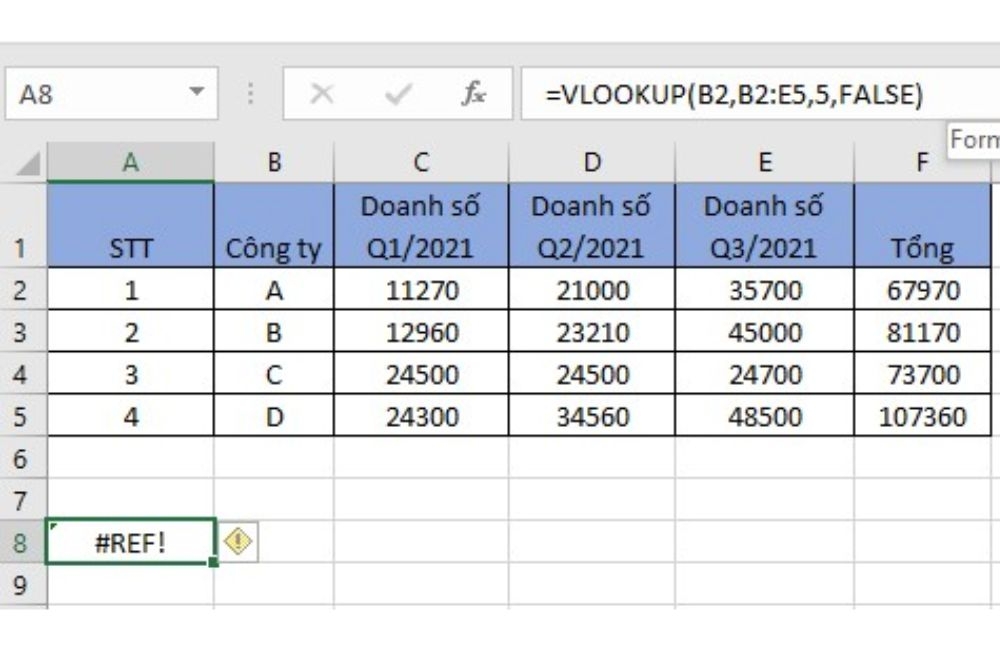Click cell with company D
This screenshot has width=1000, height=650.
pos(274,416)
